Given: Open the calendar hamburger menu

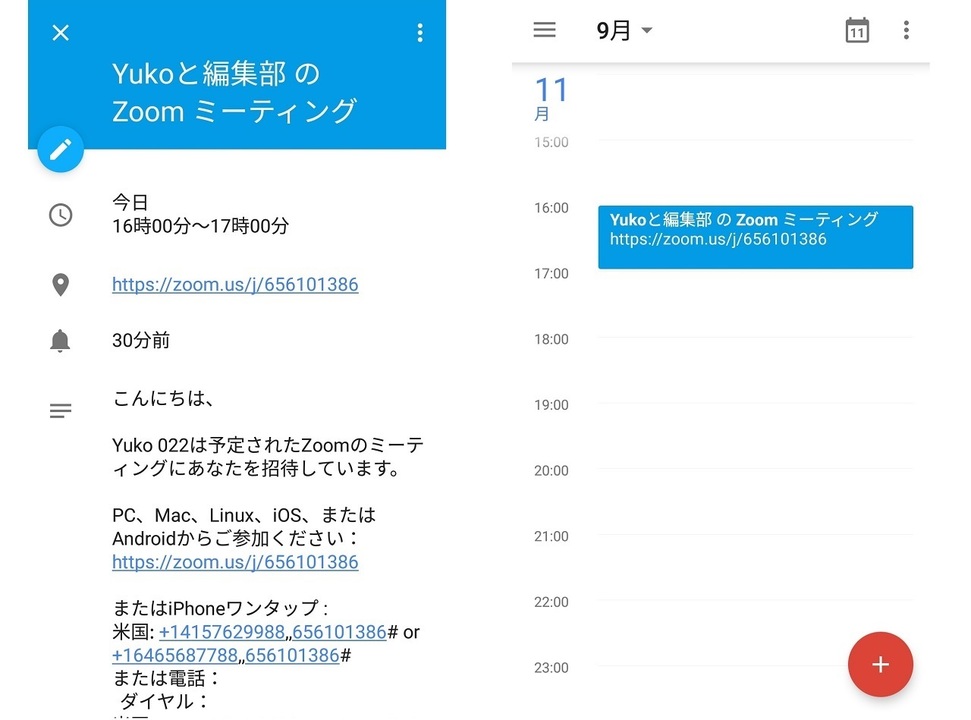Looking at the screenshot, I should pyautogui.click(x=544, y=30).
